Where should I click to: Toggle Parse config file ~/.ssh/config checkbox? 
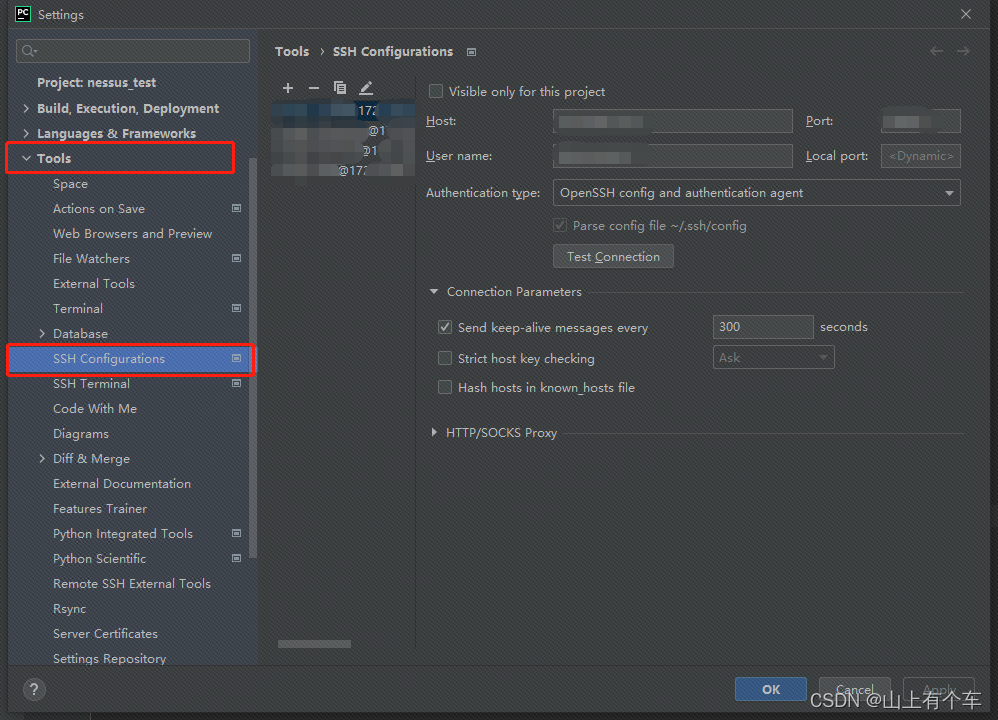[560, 225]
